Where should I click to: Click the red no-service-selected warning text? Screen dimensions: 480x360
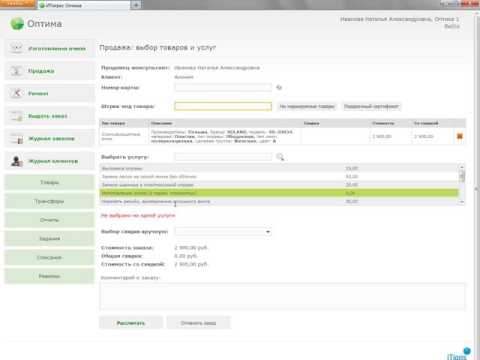(x=138, y=215)
